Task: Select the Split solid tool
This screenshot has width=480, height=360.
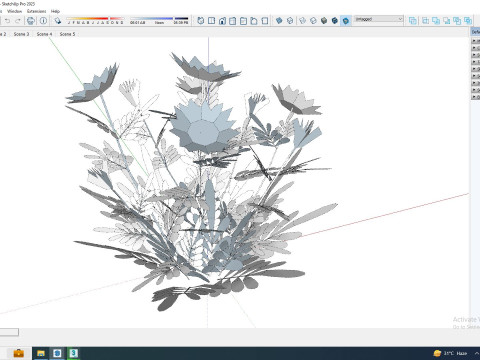Action: tap(468, 21)
